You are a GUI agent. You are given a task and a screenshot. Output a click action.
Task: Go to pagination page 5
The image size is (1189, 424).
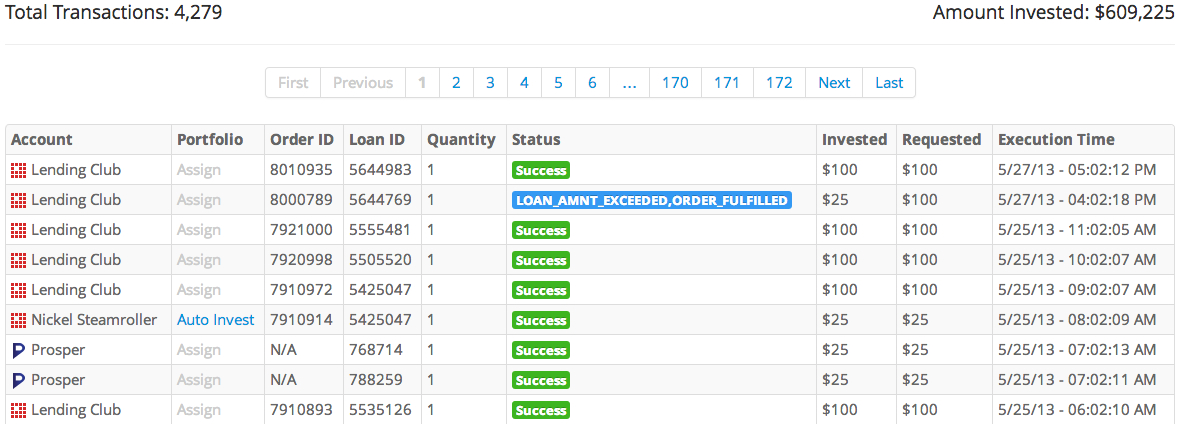click(558, 83)
